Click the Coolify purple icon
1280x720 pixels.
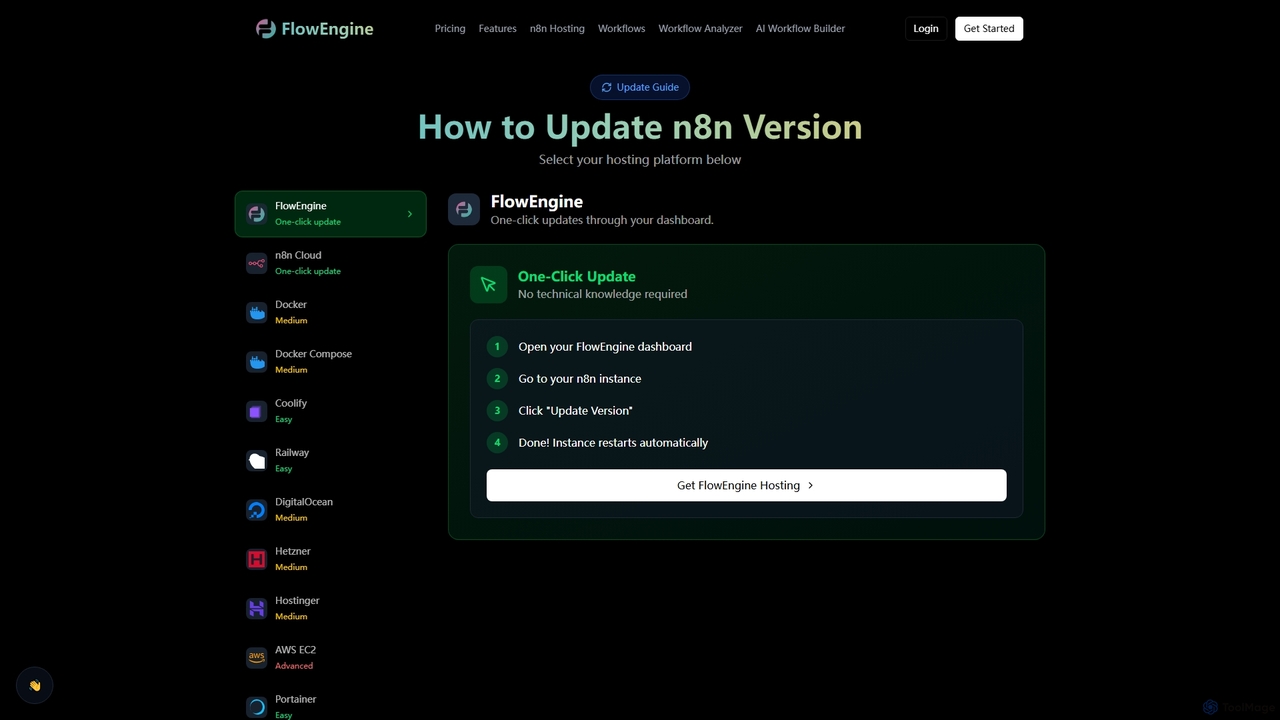coord(257,411)
